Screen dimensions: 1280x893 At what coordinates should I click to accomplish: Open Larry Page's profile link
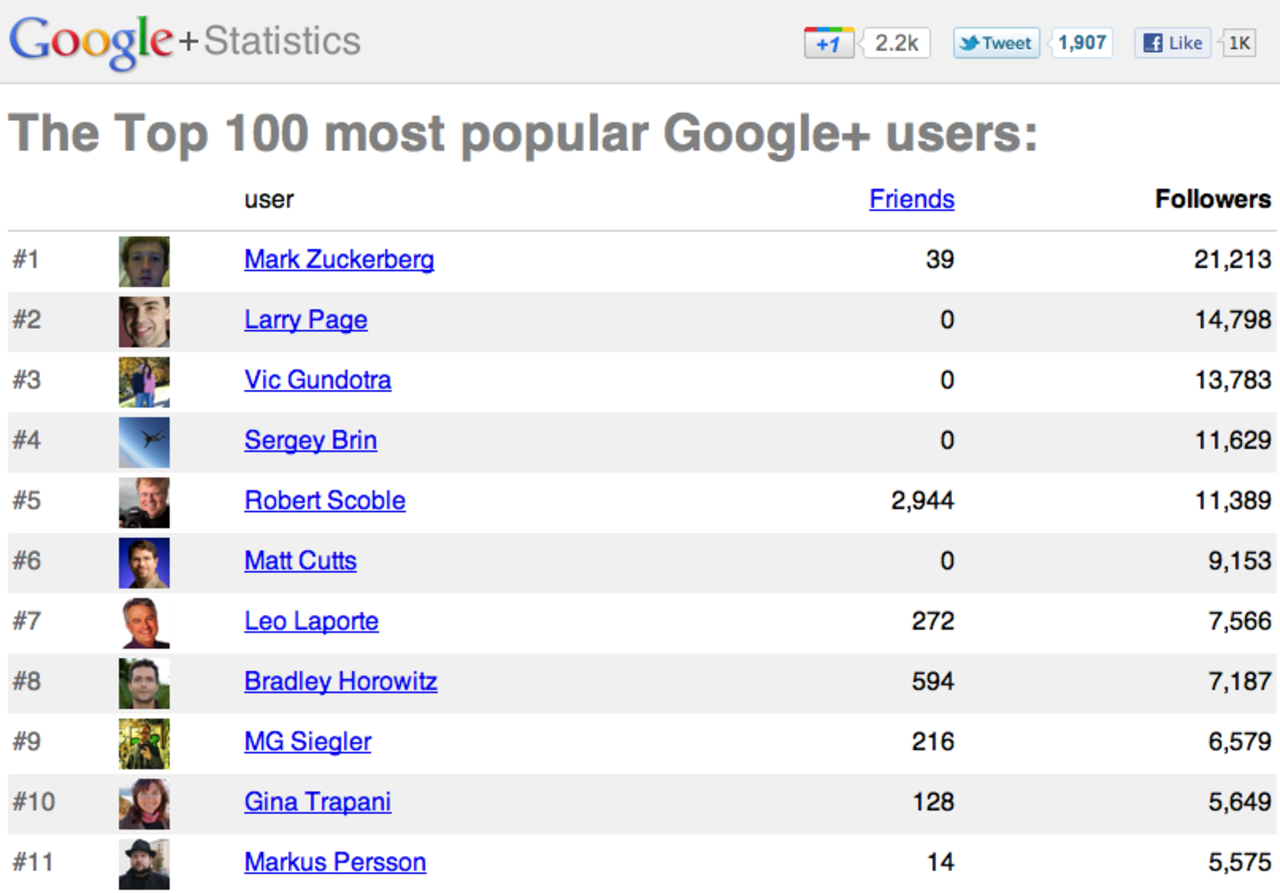305,320
